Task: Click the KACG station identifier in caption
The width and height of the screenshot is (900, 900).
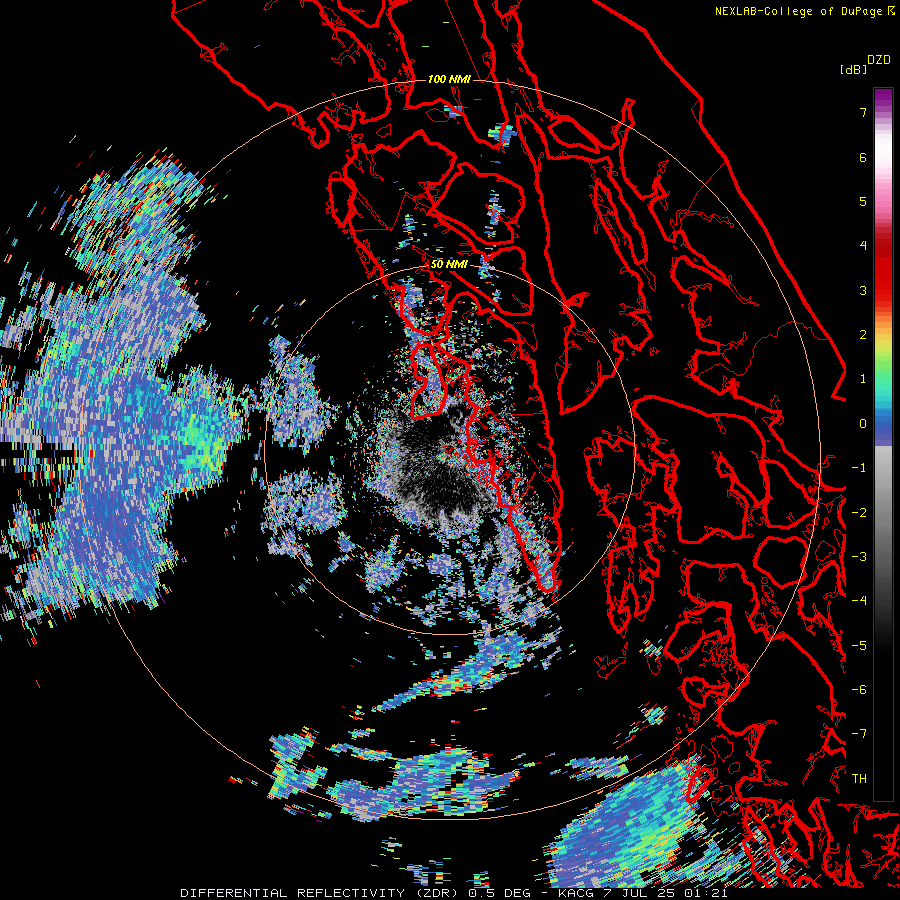Action: pyautogui.click(x=578, y=893)
